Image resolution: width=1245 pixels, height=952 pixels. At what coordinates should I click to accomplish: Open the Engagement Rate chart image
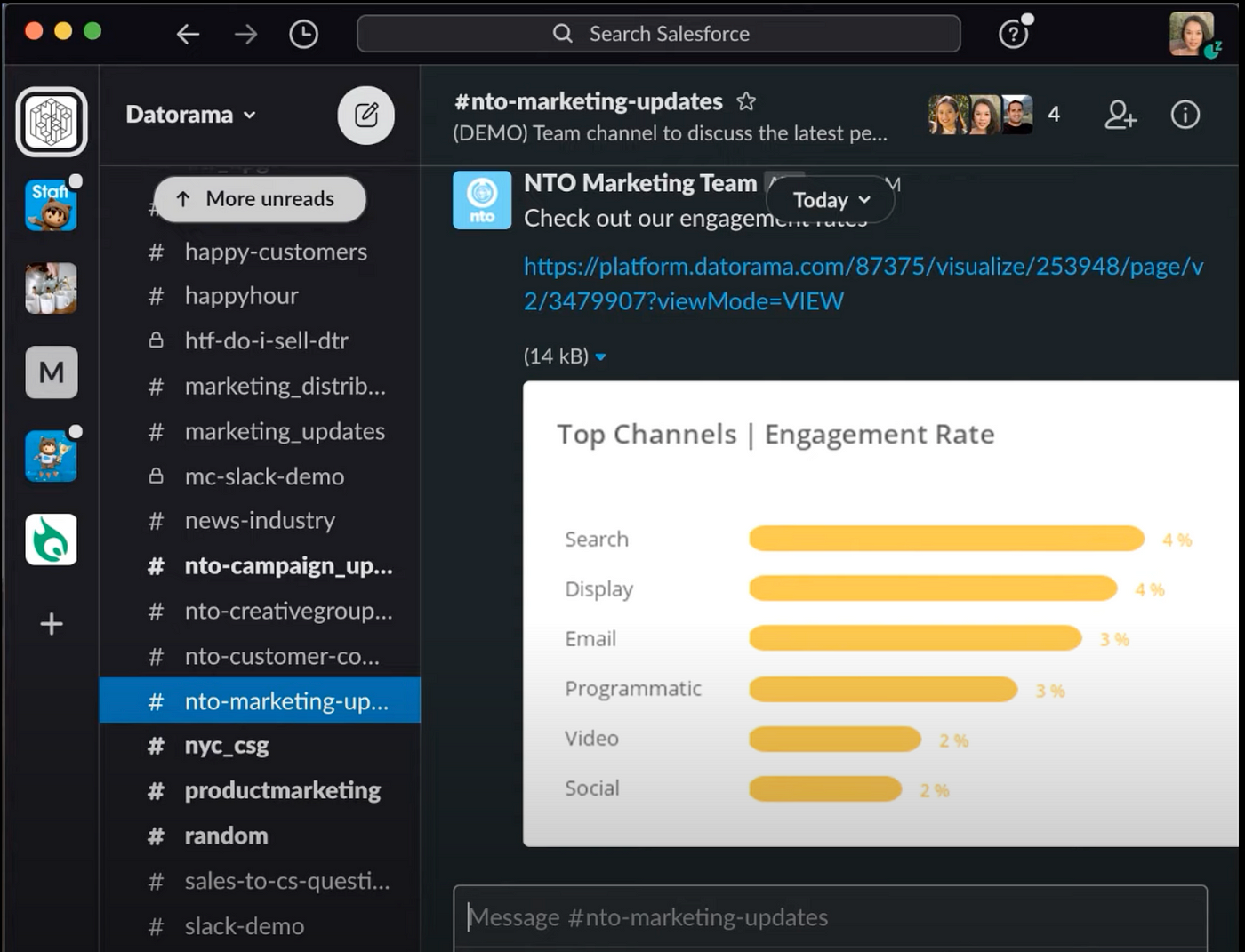coord(880,613)
